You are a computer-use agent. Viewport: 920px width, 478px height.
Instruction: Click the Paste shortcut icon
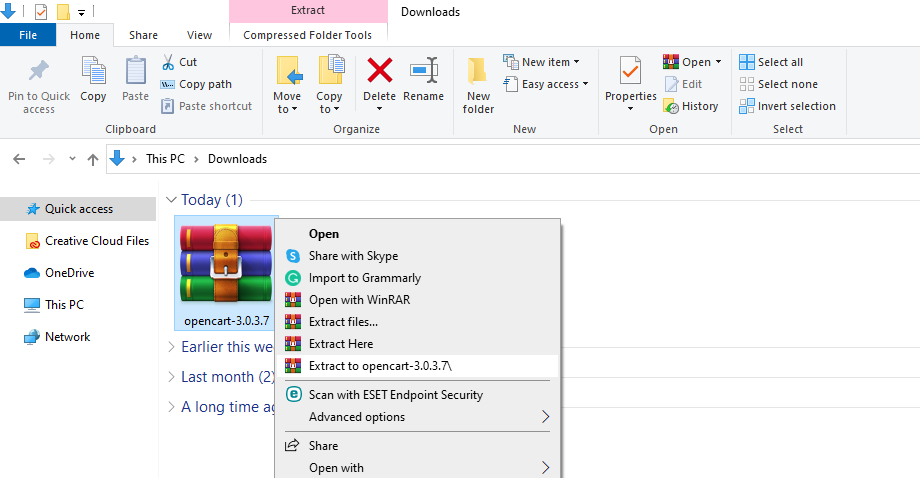168,106
